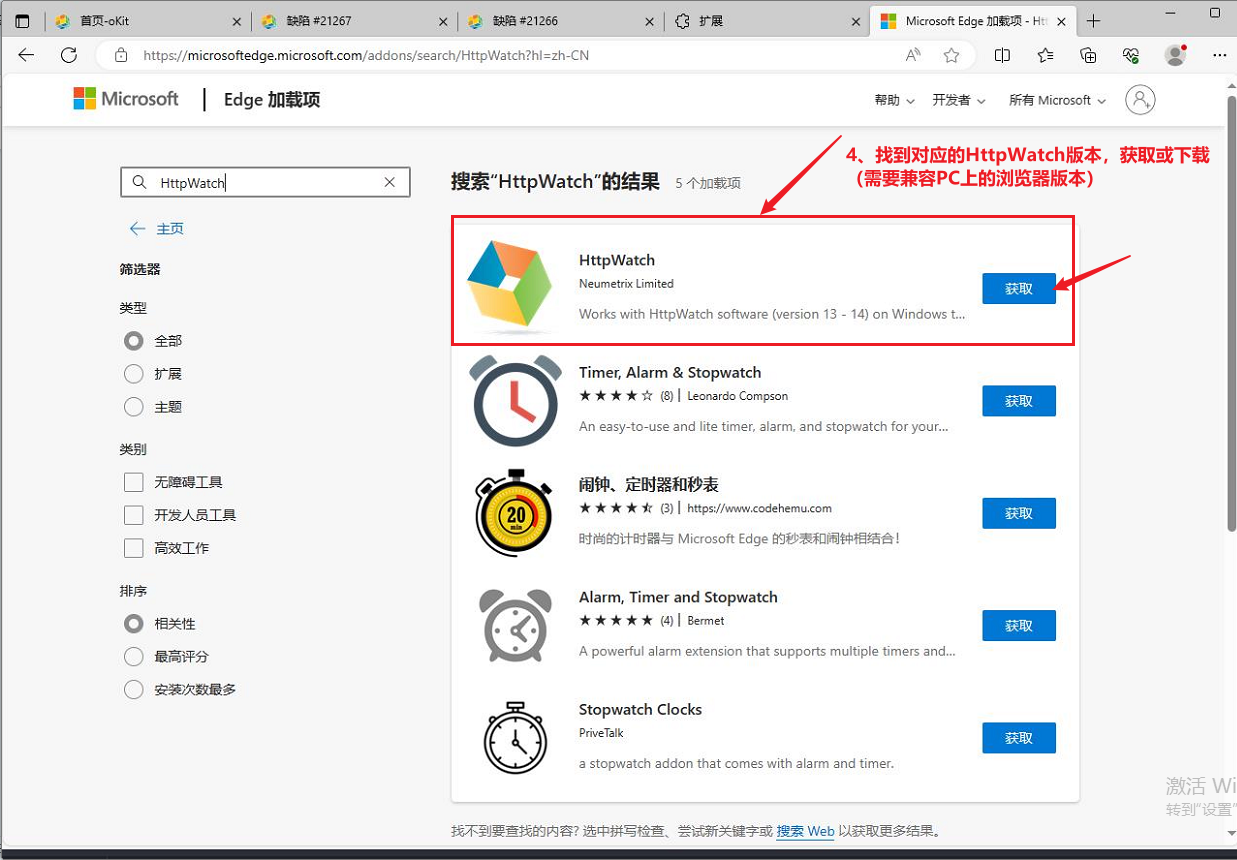Check the 无障碍工具 category
Screen dimensions: 1237x860
tap(134, 482)
